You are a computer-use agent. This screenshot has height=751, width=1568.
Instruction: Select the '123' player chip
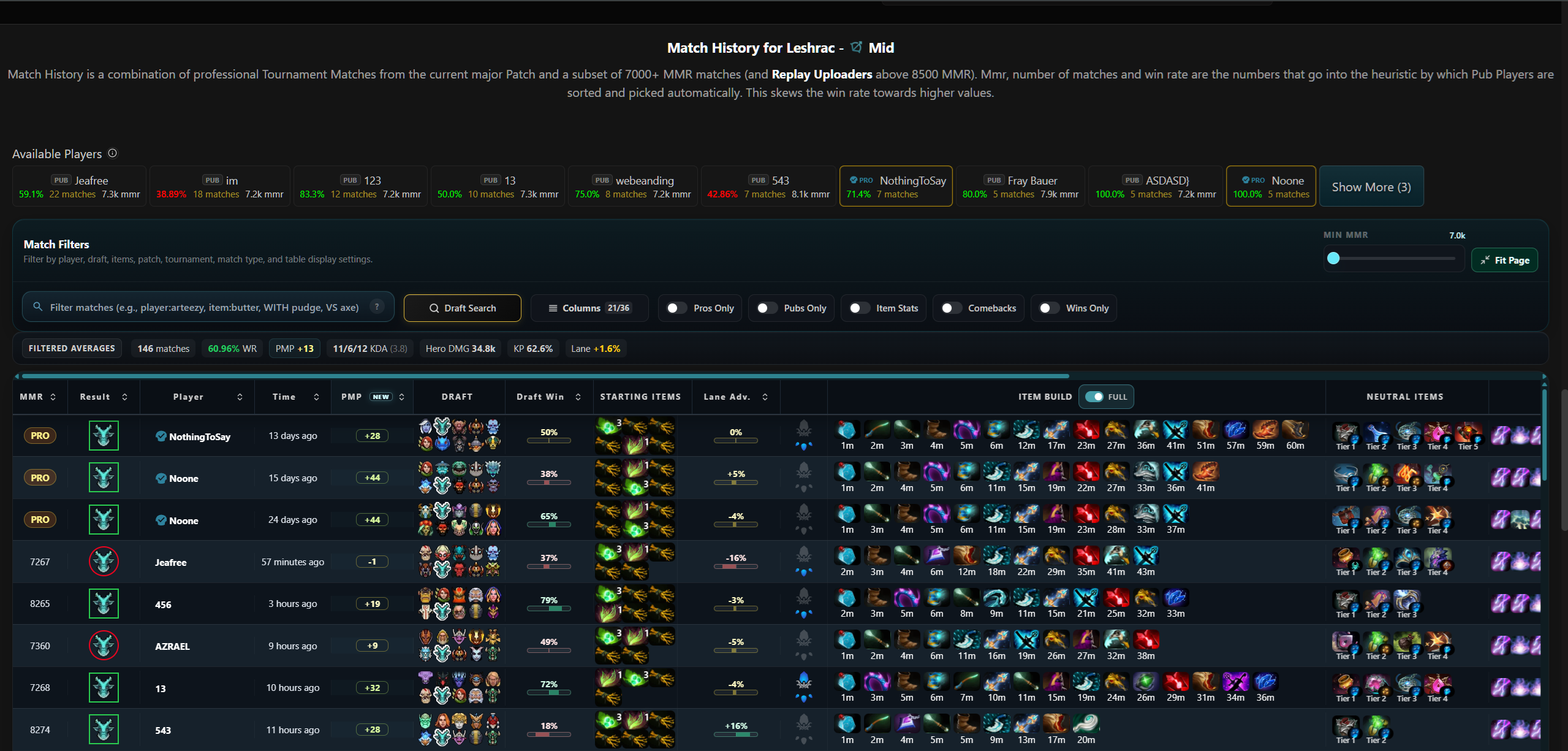click(360, 186)
